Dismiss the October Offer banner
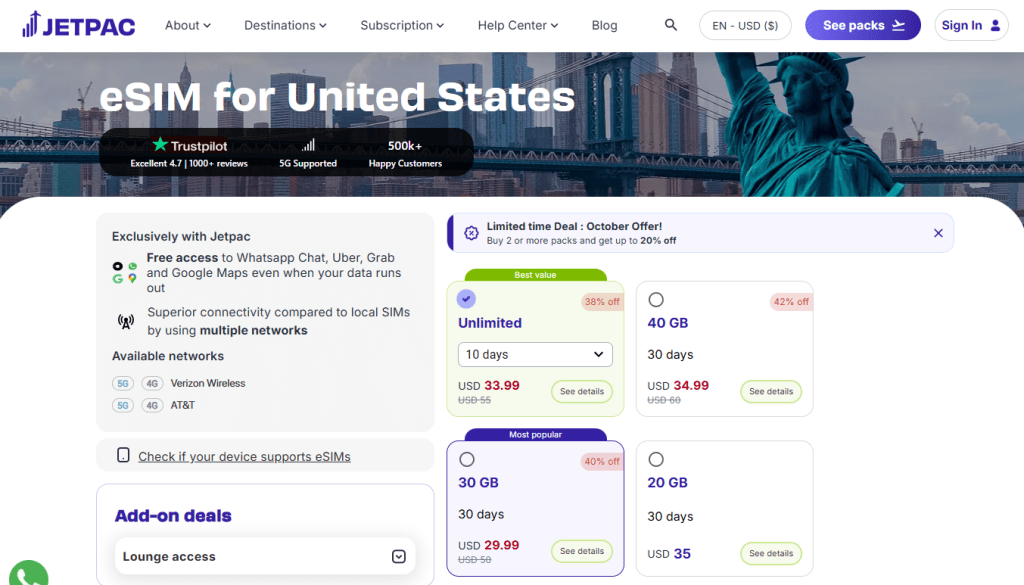 point(938,233)
